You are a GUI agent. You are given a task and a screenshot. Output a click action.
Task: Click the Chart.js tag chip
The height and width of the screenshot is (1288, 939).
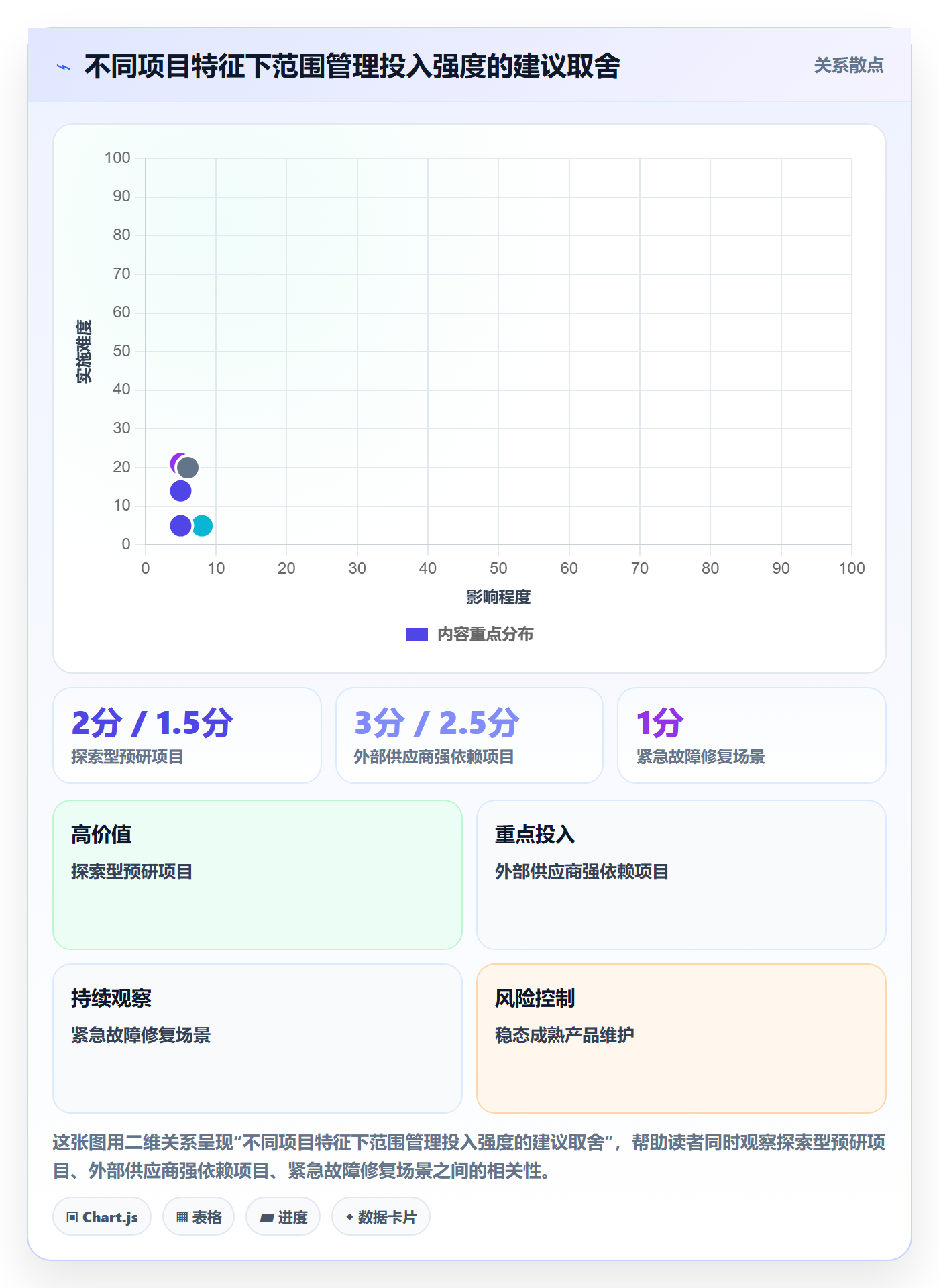coord(102,1216)
